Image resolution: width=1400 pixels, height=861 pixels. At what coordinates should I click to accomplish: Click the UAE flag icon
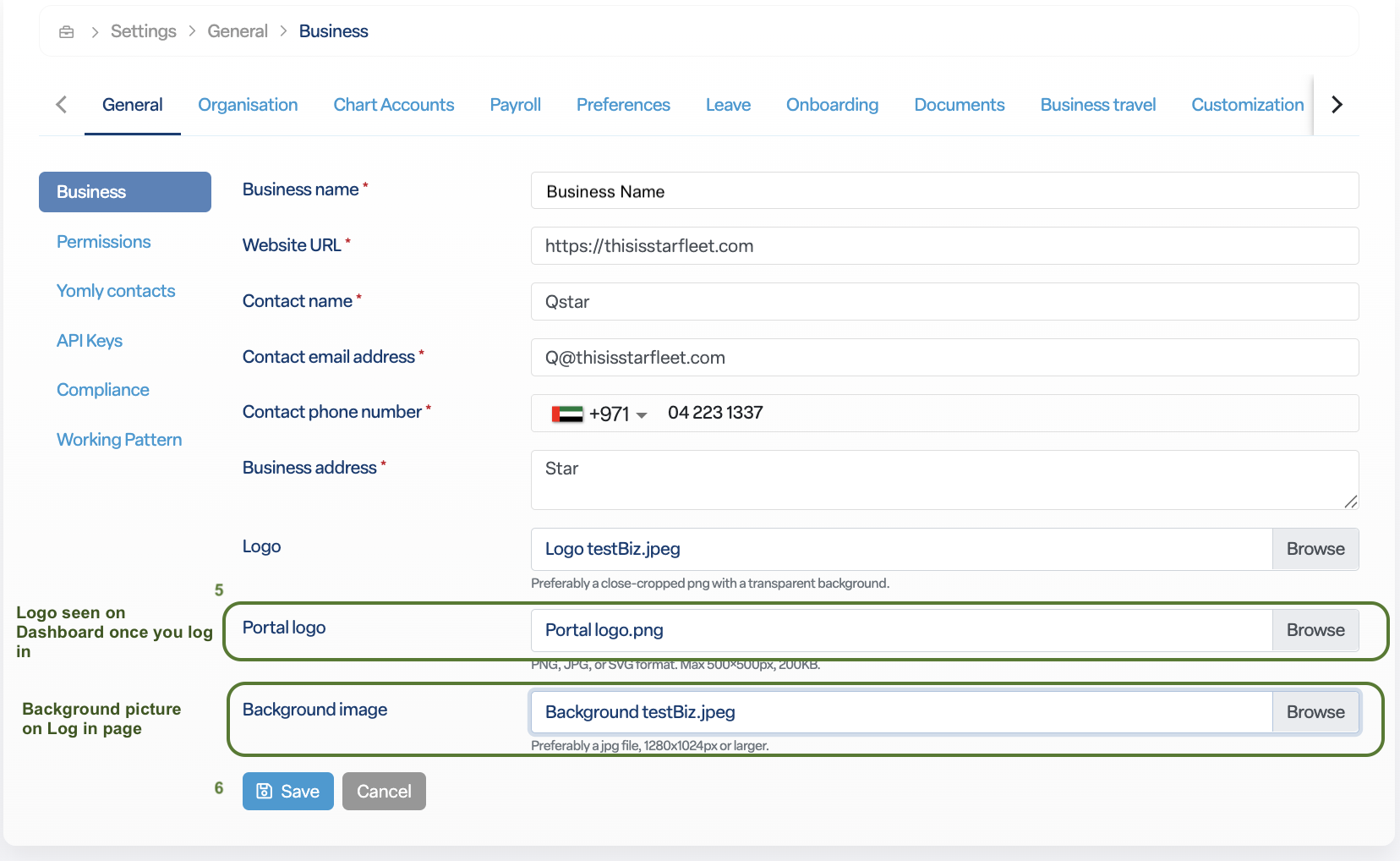[x=567, y=414]
